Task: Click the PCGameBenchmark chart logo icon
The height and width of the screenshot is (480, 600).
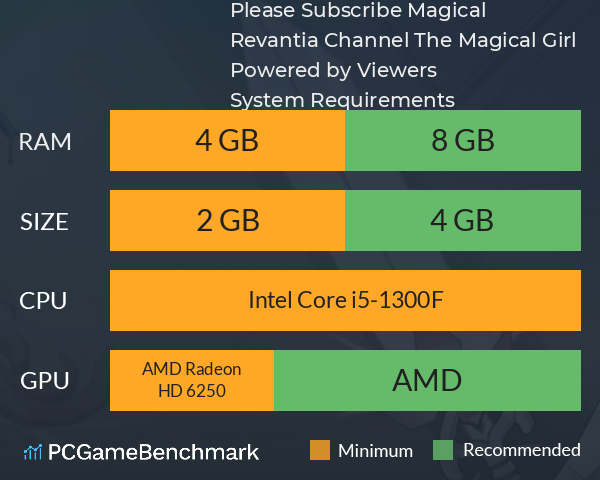Action: (33, 452)
